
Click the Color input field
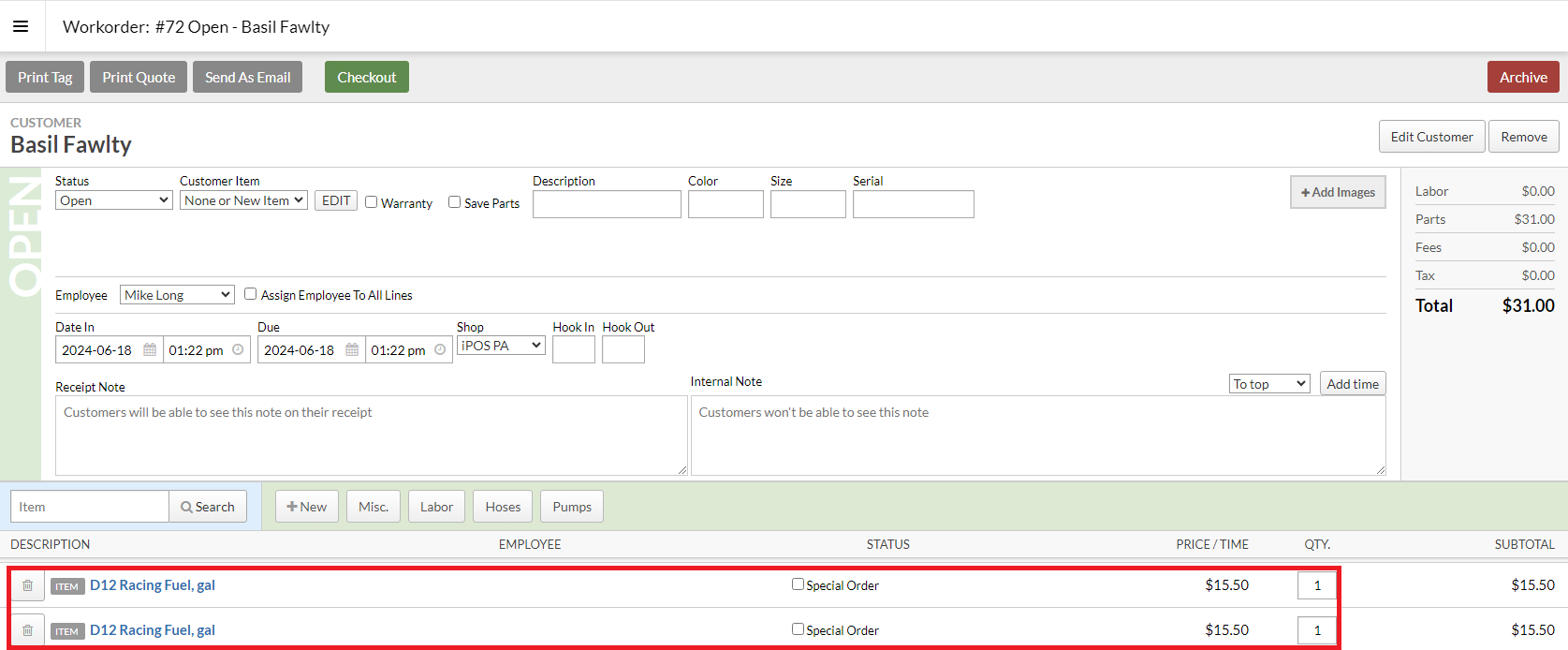point(725,204)
